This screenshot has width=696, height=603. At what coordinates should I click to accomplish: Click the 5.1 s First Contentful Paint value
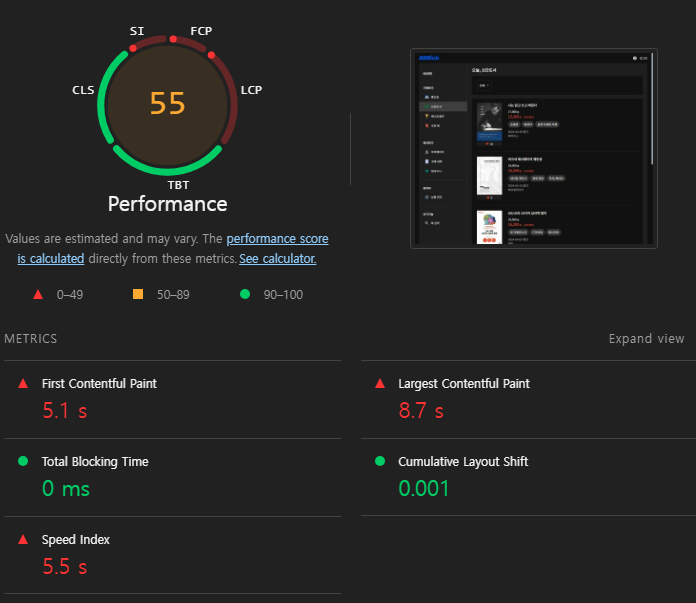[x=65, y=410]
